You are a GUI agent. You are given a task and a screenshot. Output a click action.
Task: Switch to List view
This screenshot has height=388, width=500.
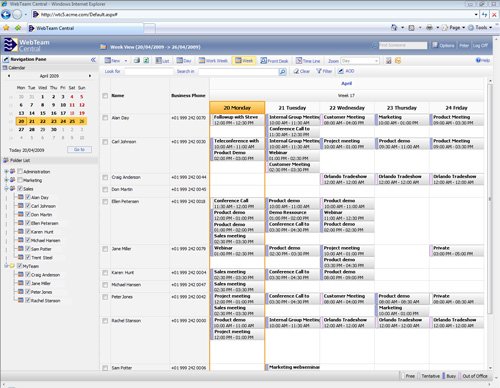163,61
